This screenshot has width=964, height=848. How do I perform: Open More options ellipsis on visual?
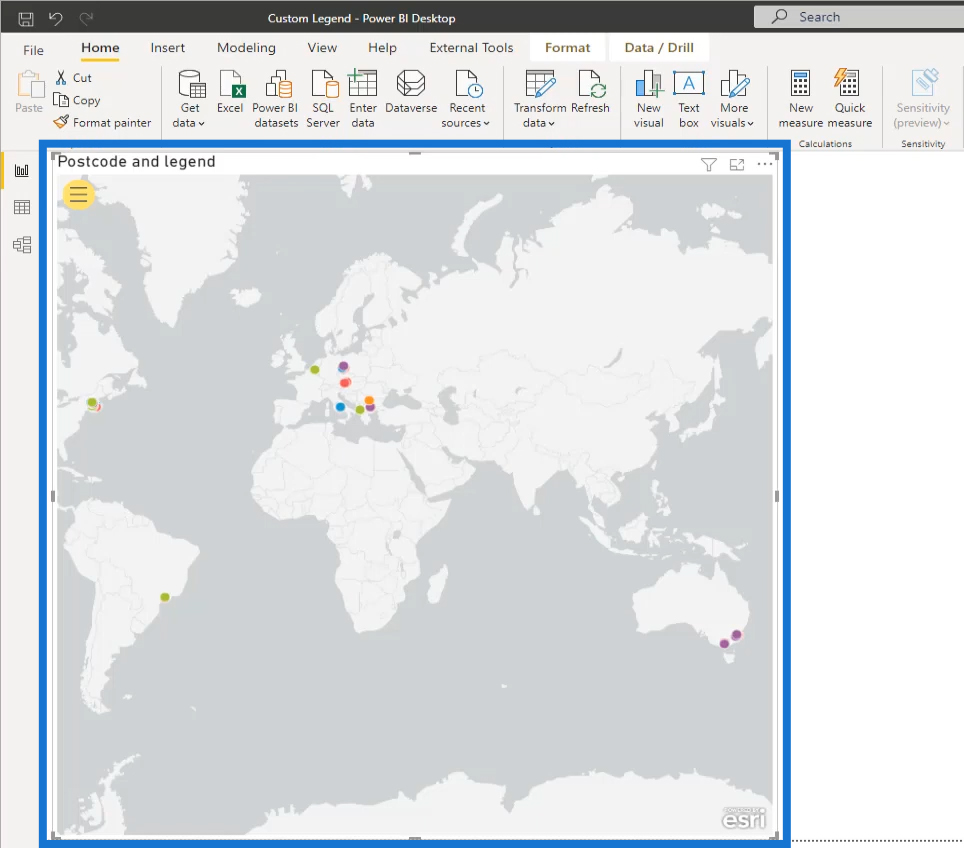765,164
